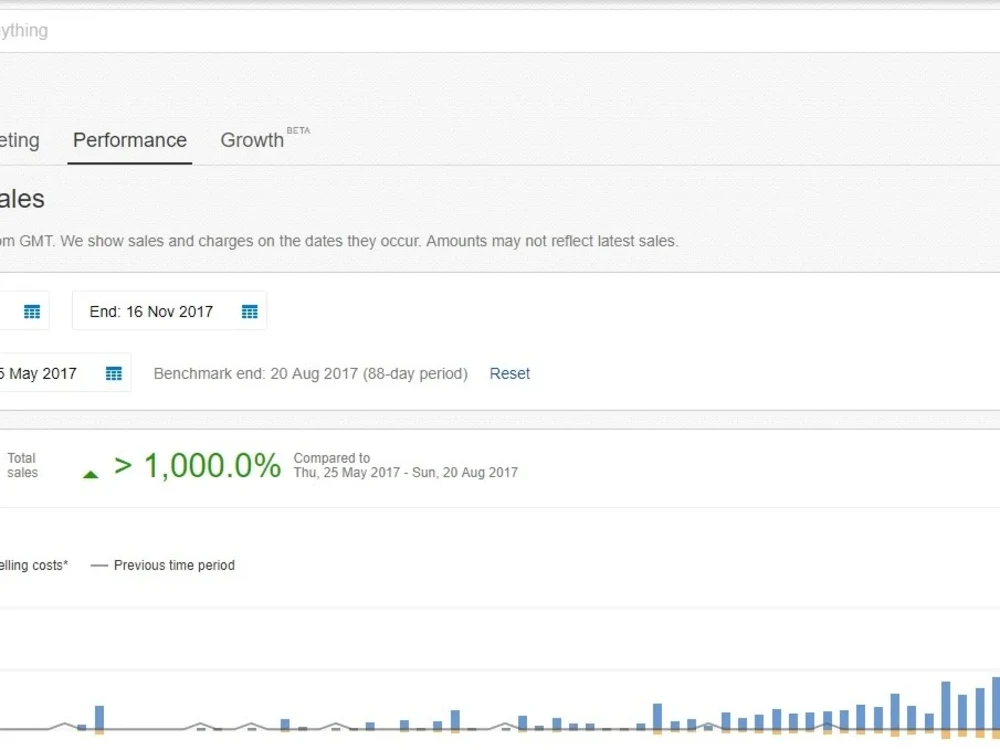The height and width of the screenshot is (750, 1000).
Task: Click the GMT sales and charges notice text
Action: click(x=339, y=241)
